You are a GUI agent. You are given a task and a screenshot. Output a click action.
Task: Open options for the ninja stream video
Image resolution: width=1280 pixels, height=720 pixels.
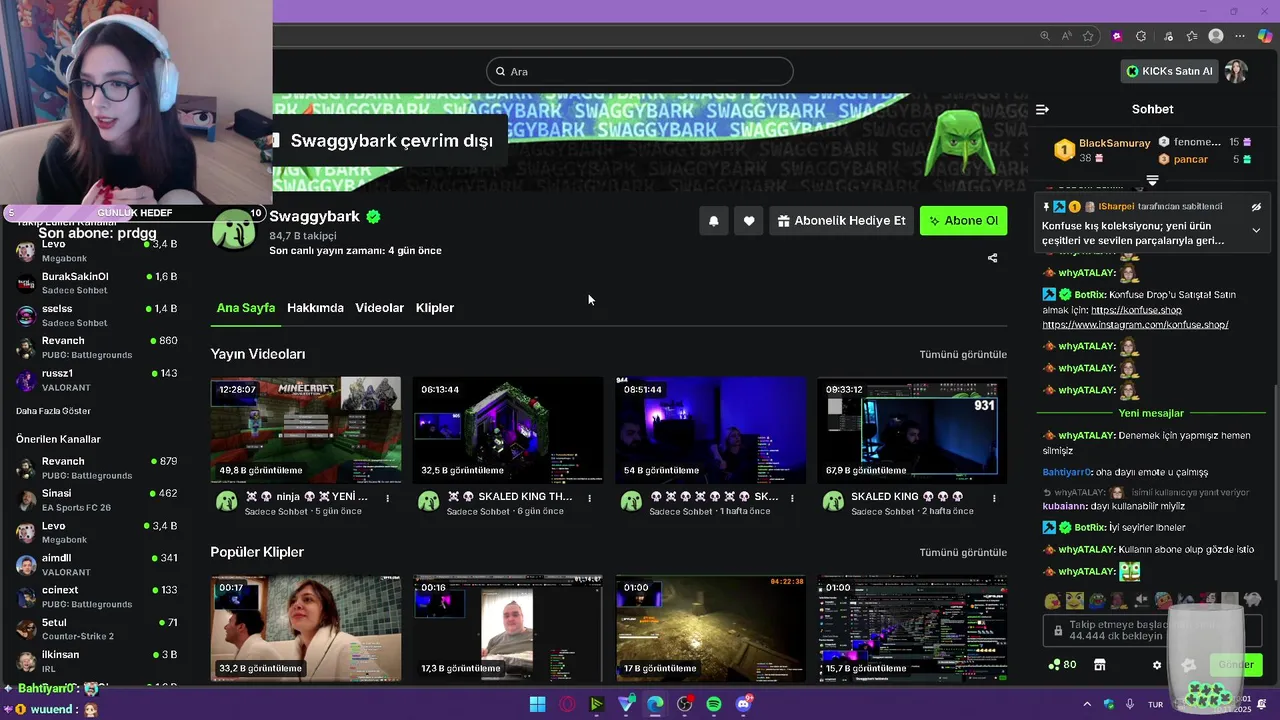[x=387, y=498]
